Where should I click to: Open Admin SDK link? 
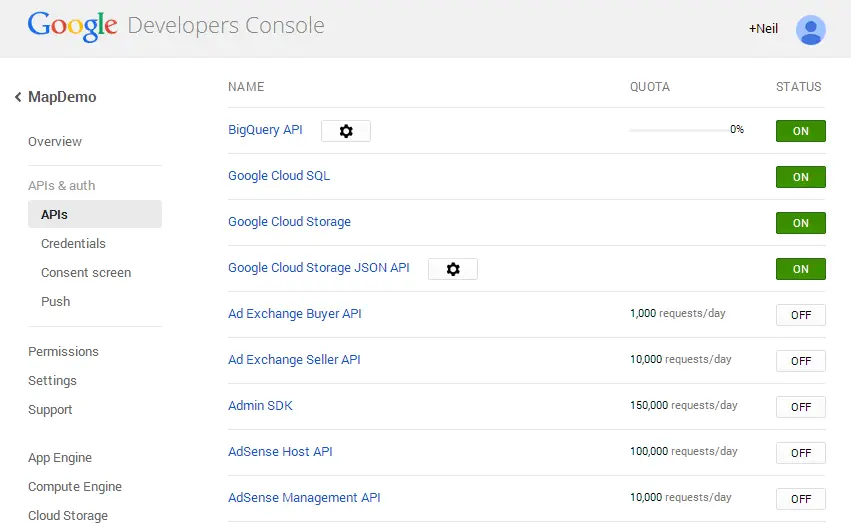click(x=260, y=406)
